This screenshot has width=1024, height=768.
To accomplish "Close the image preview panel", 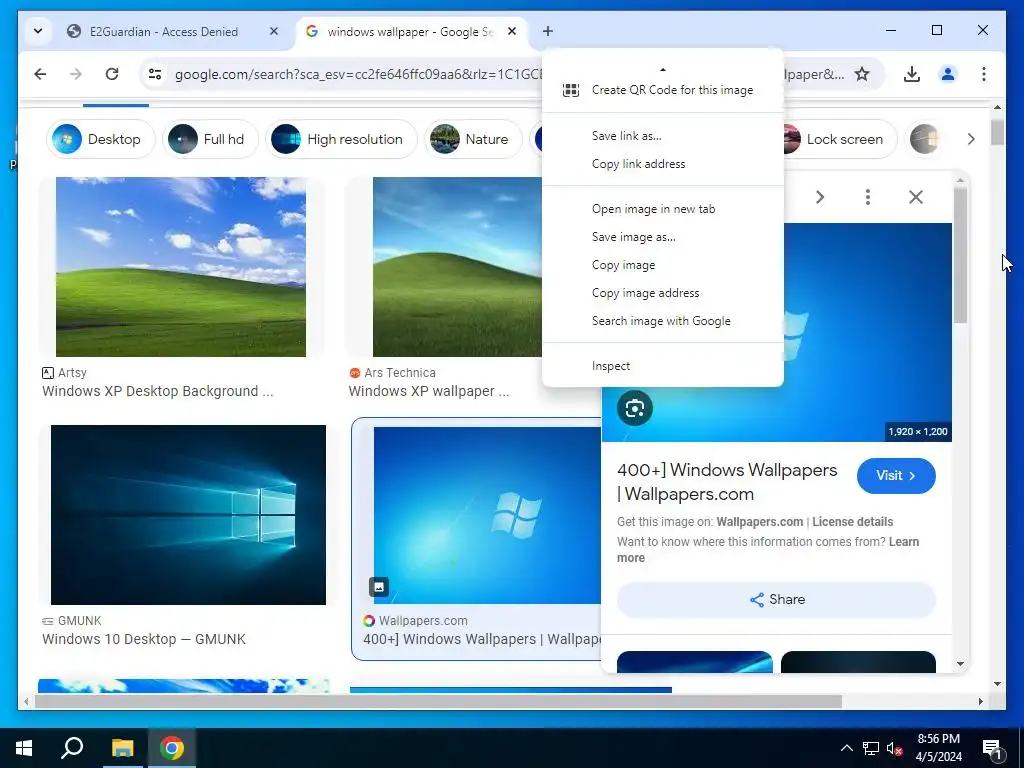I will [916, 197].
